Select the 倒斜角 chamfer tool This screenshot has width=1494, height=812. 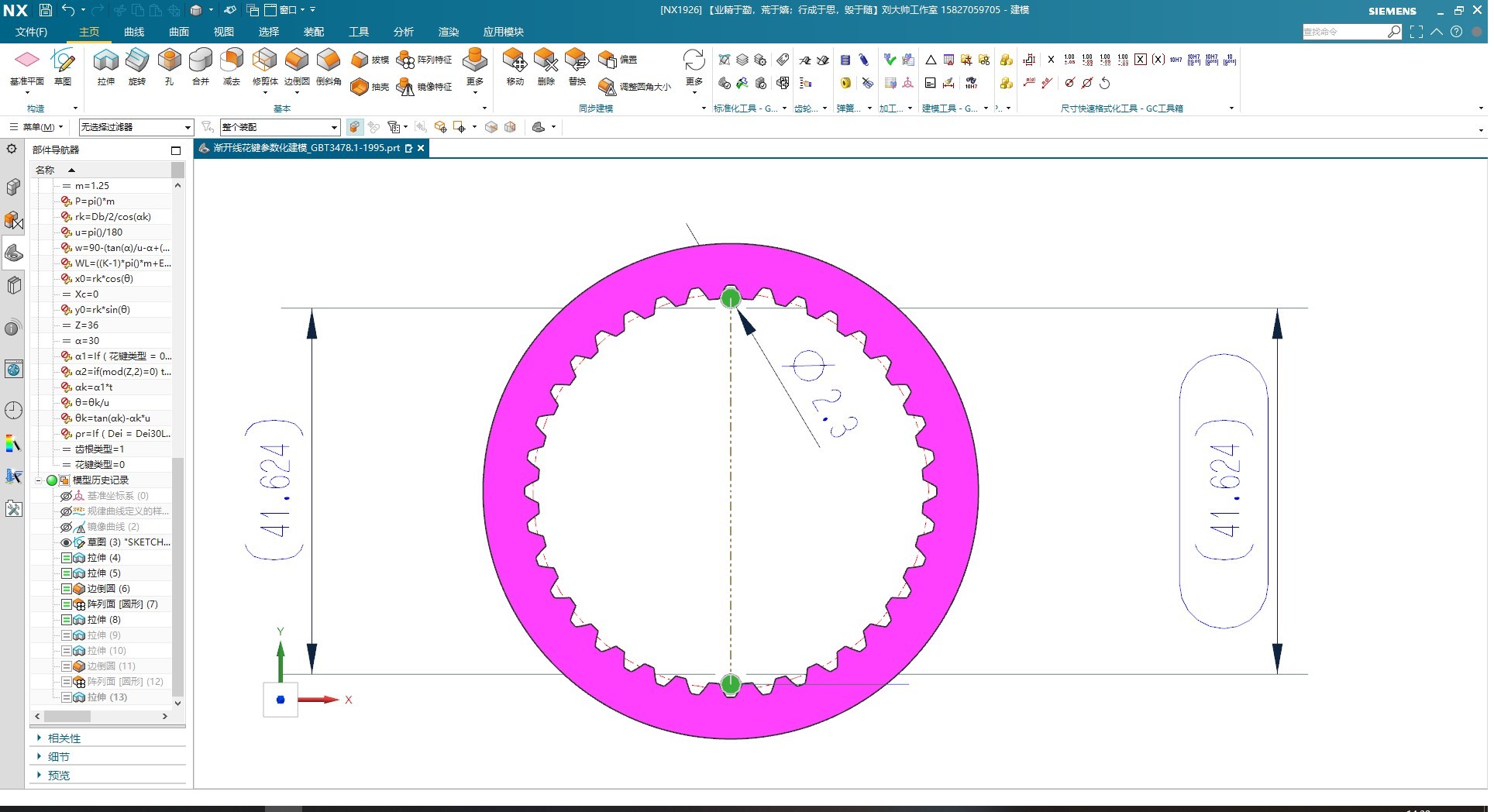[x=329, y=67]
